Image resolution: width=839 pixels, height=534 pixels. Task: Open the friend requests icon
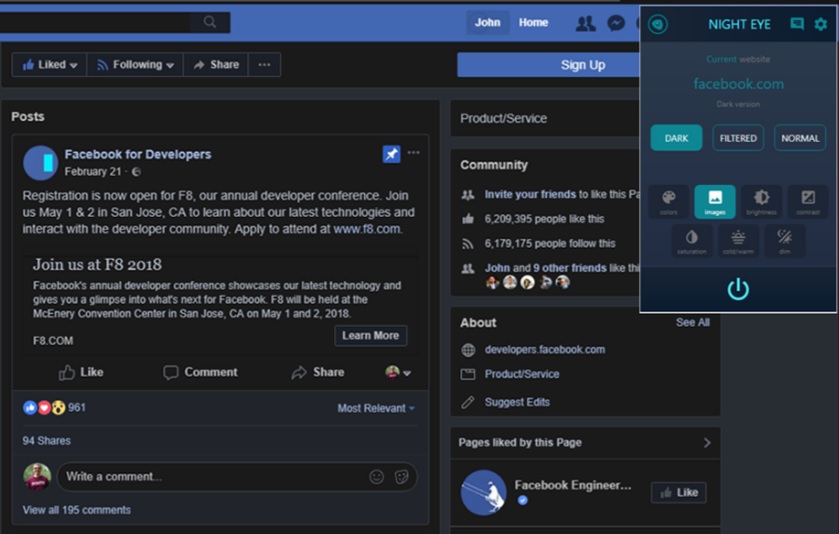pyautogui.click(x=585, y=23)
